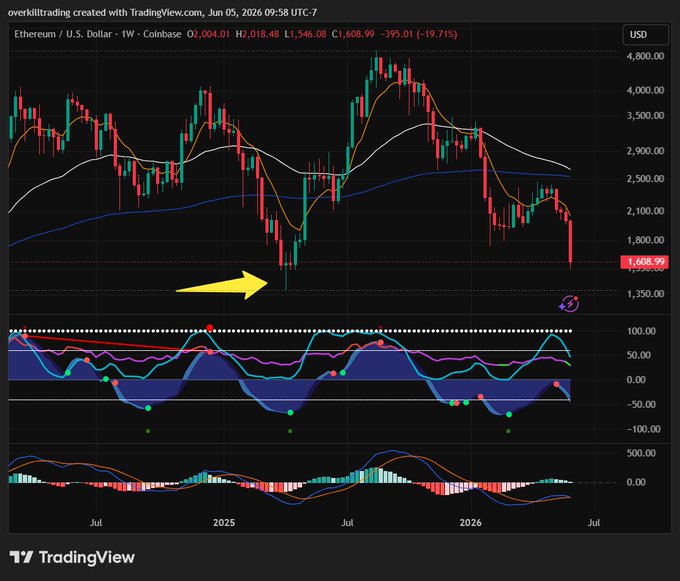Click the Ethereum / U.S. Dollar symbol title

coord(63,34)
